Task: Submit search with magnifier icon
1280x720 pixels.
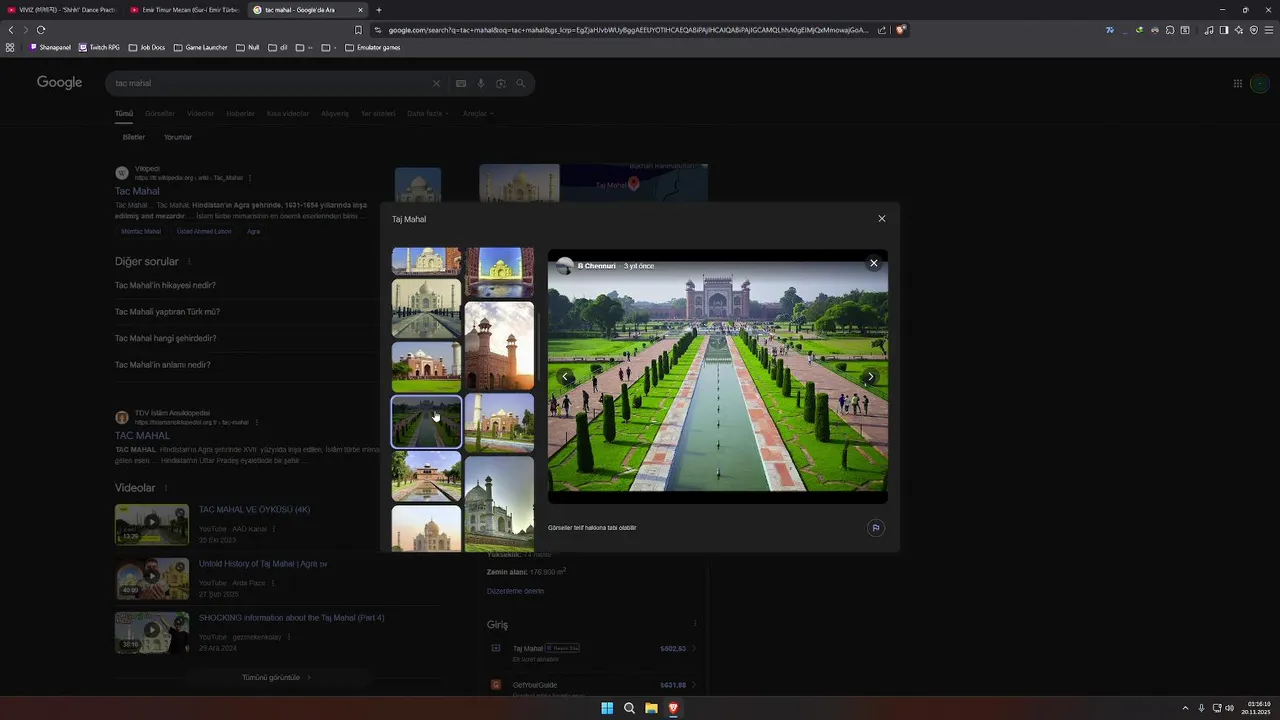Action: tap(521, 84)
